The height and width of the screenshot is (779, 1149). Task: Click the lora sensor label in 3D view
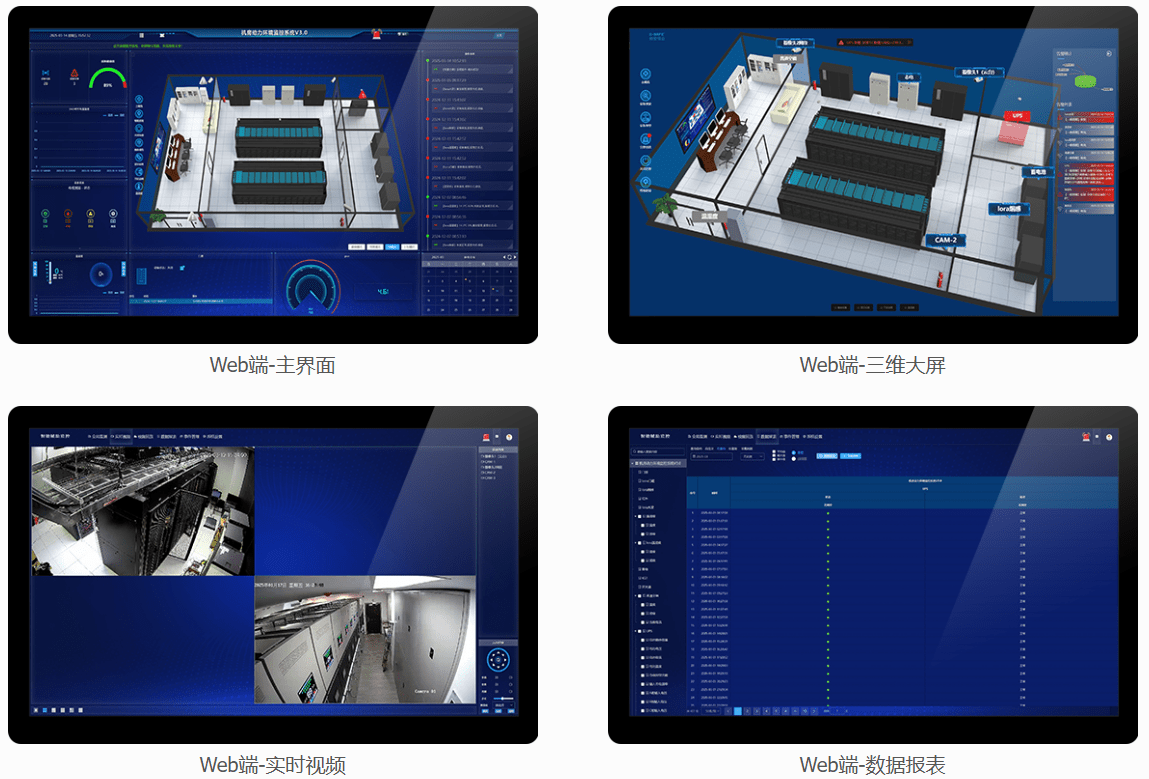click(x=1006, y=209)
